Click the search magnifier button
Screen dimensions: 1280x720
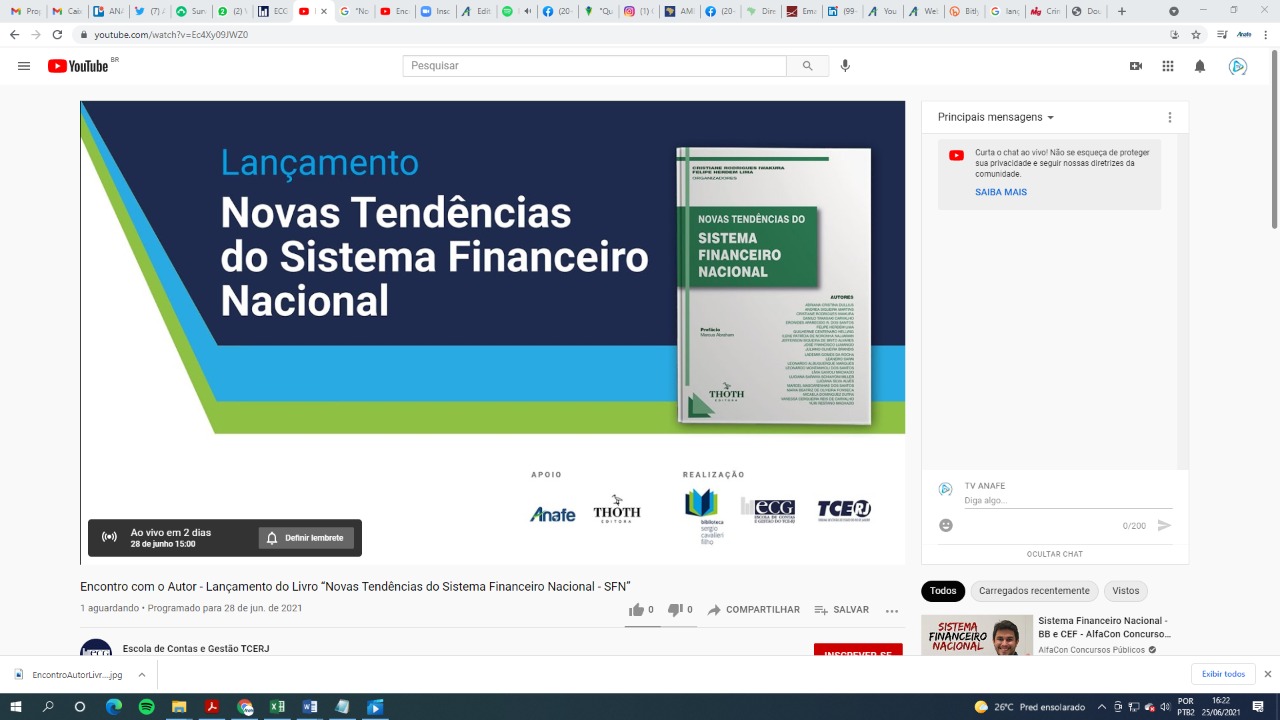tap(807, 66)
